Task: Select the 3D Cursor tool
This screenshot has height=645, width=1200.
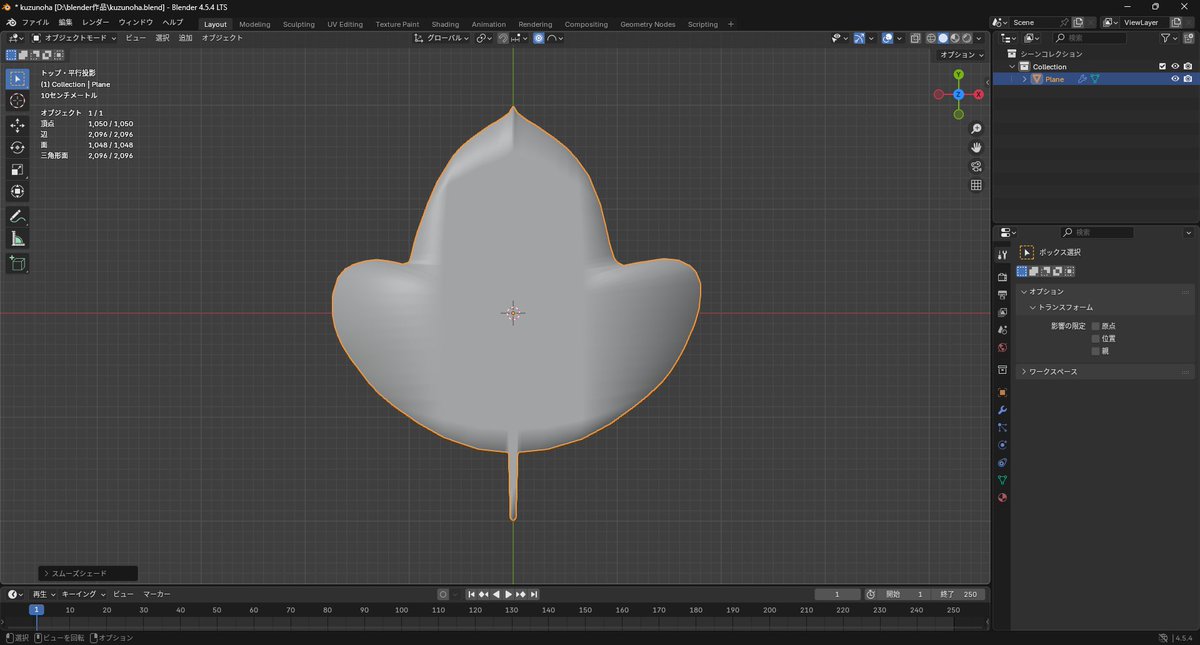Action: (17, 101)
